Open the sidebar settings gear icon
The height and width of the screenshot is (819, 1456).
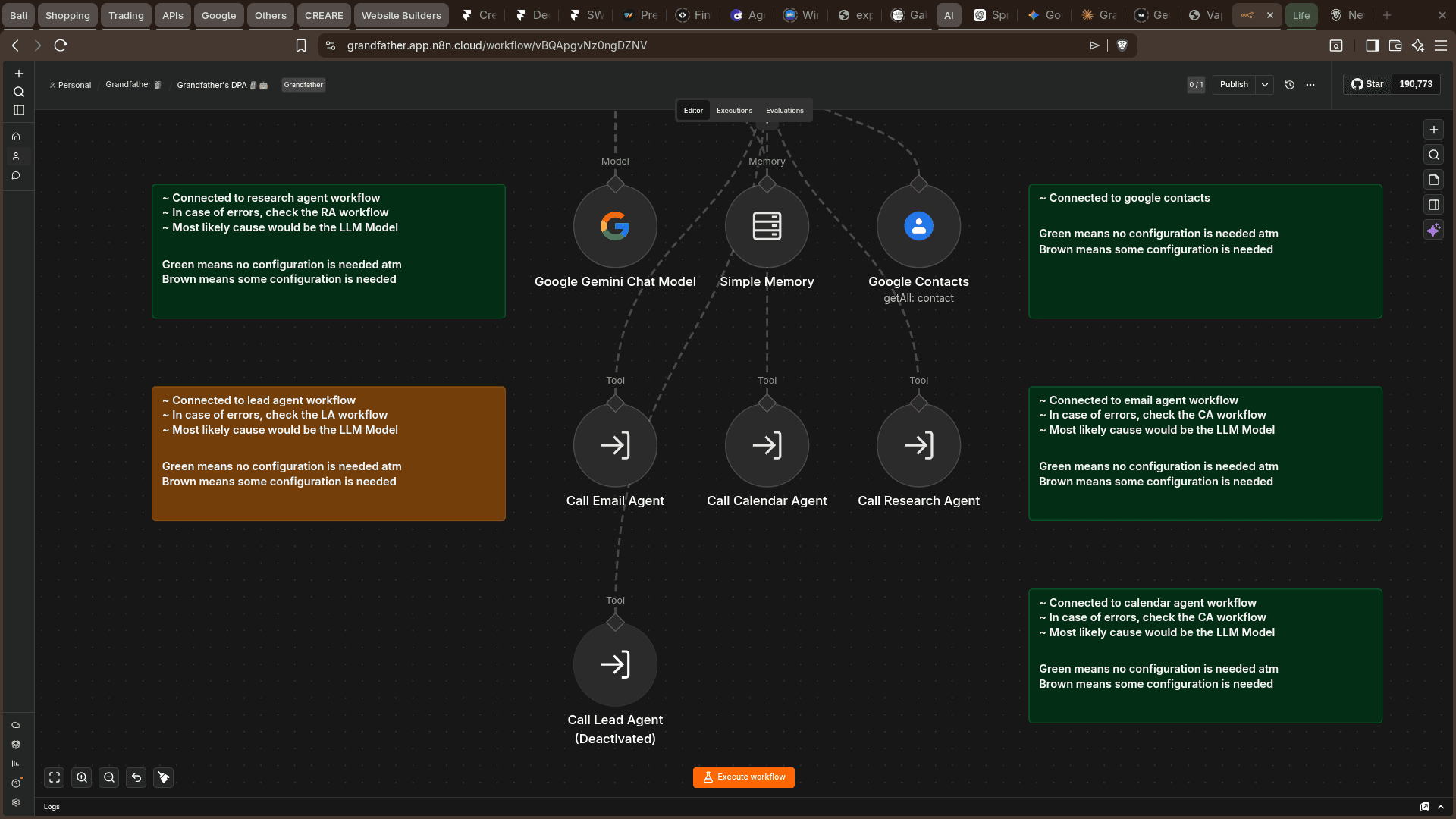pyautogui.click(x=16, y=802)
